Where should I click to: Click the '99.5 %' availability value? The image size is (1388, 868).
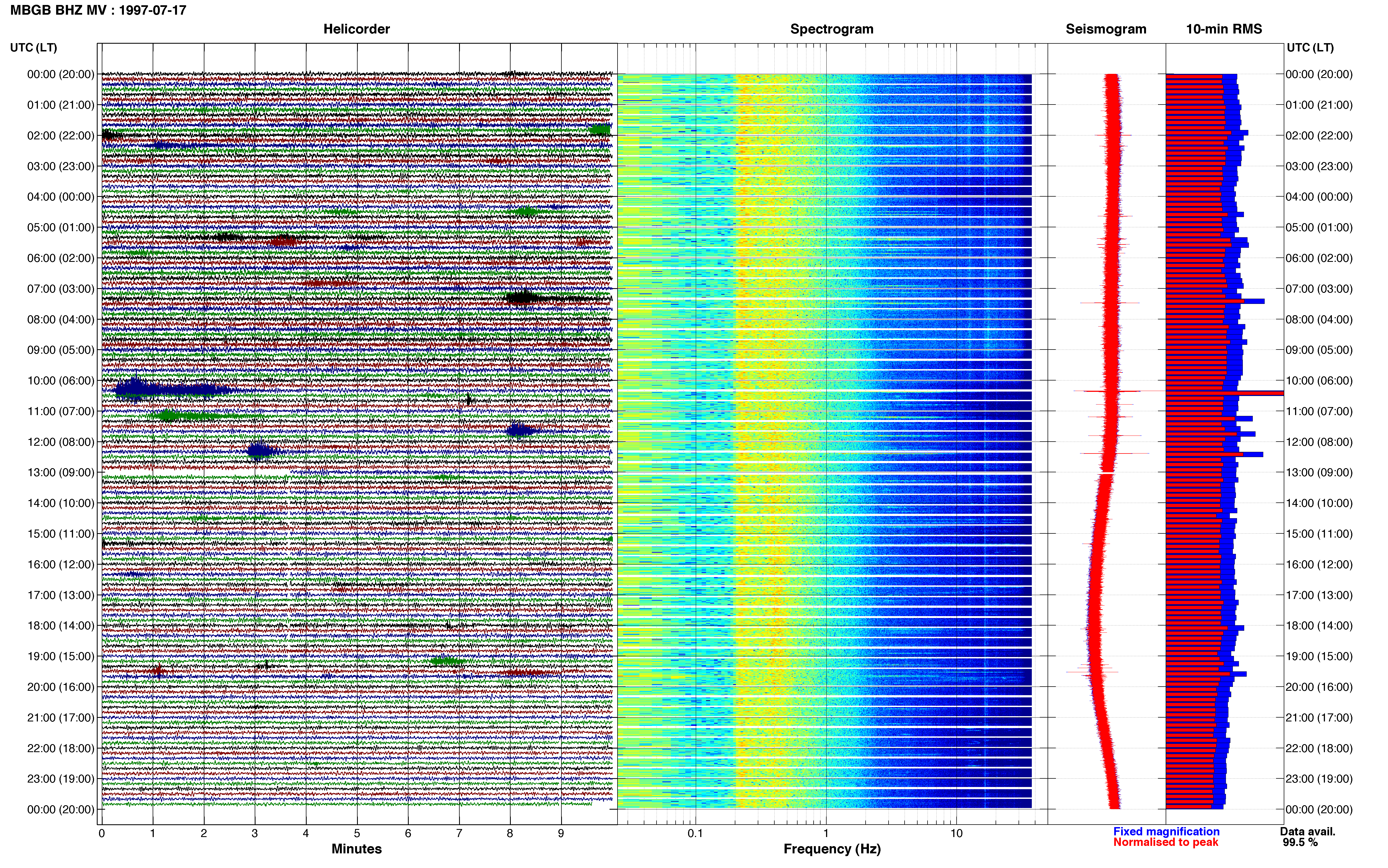point(1300,842)
